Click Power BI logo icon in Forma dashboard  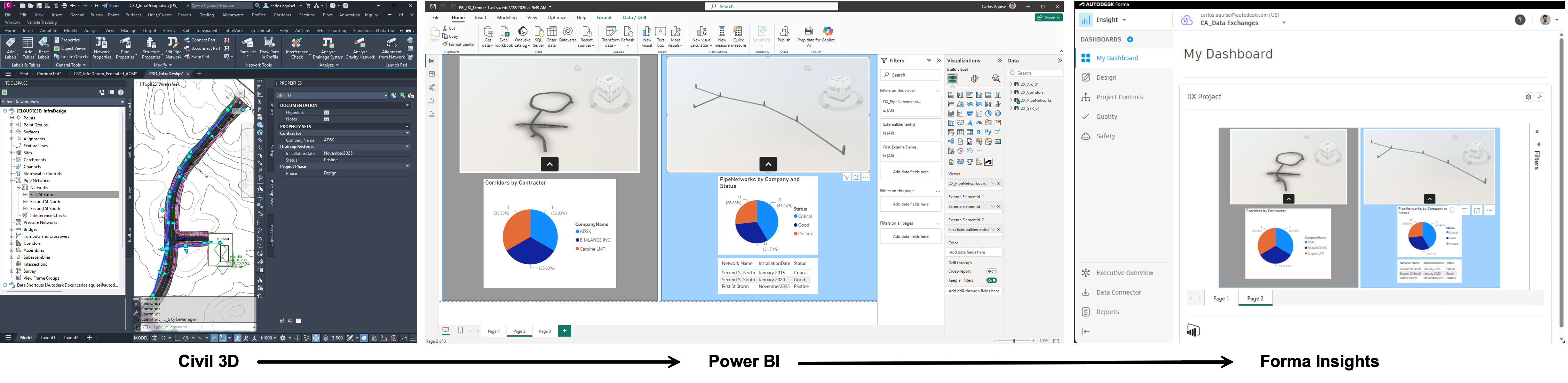coord(1193,330)
